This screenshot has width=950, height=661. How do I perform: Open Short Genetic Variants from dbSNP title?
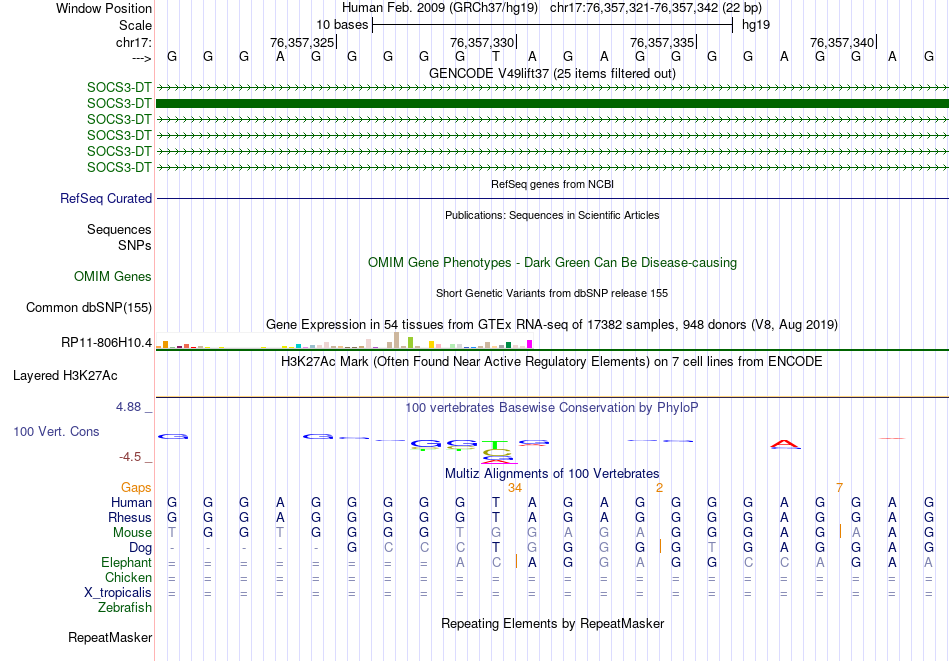click(x=552, y=293)
